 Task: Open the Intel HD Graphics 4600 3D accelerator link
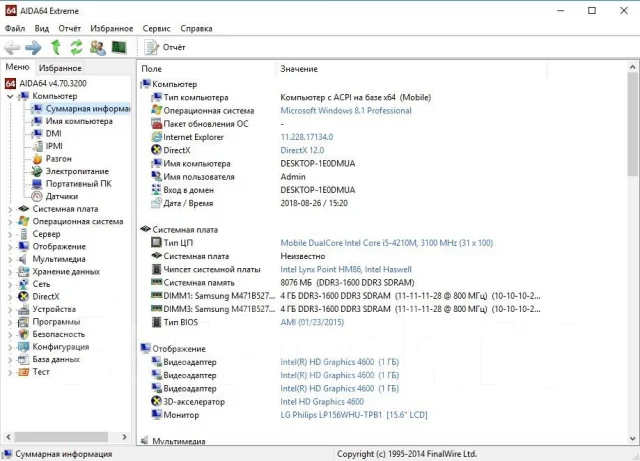click(x=322, y=402)
